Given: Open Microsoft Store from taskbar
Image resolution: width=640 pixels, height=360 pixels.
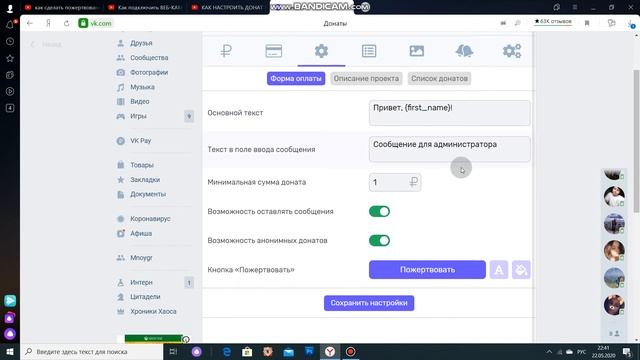Looking at the screenshot, I should (247, 351).
